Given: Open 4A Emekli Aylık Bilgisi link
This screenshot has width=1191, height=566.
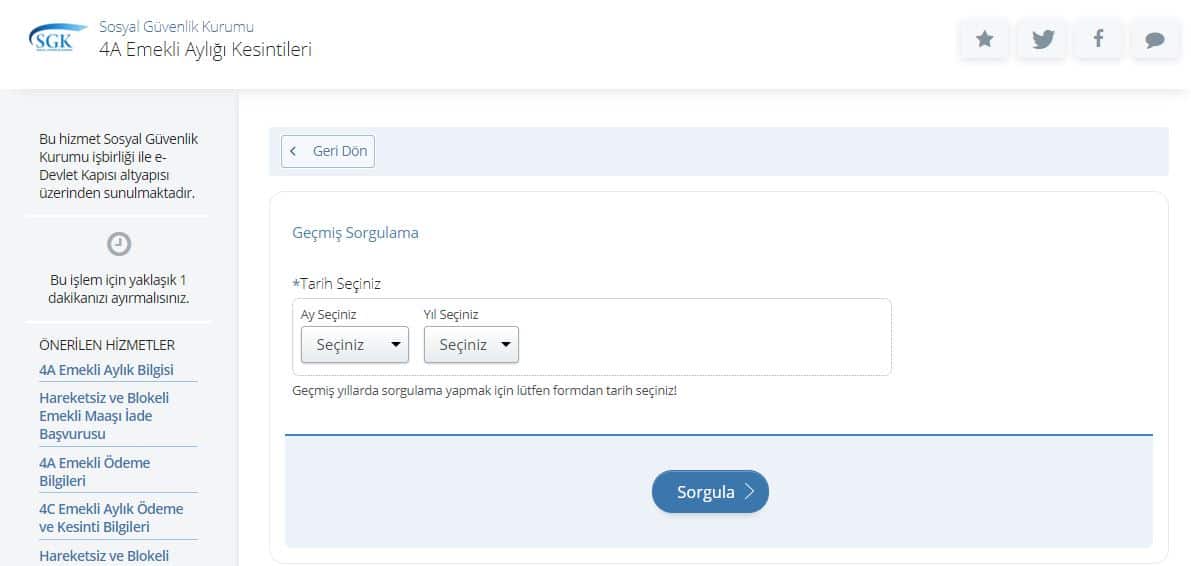Looking at the screenshot, I should point(106,370).
